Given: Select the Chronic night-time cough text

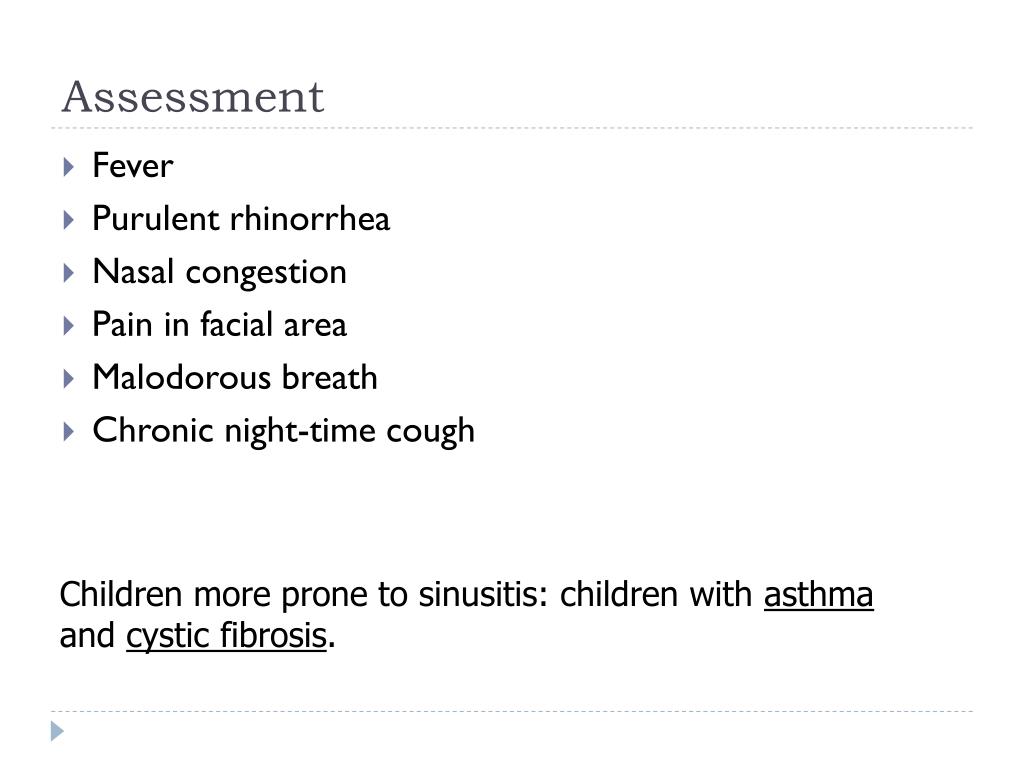Looking at the screenshot, I should point(283,431).
